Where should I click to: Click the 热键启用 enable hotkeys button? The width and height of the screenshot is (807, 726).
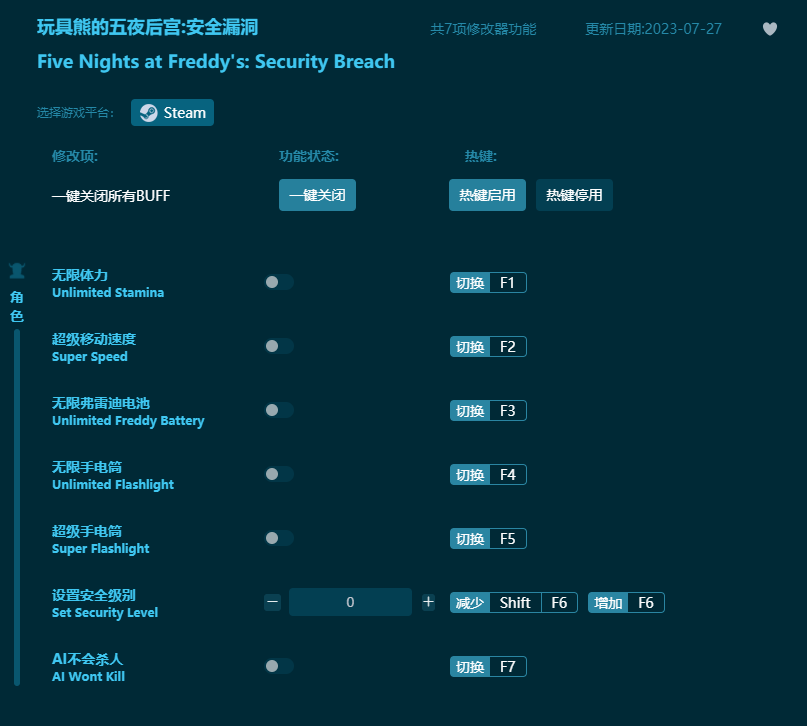[487, 195]
